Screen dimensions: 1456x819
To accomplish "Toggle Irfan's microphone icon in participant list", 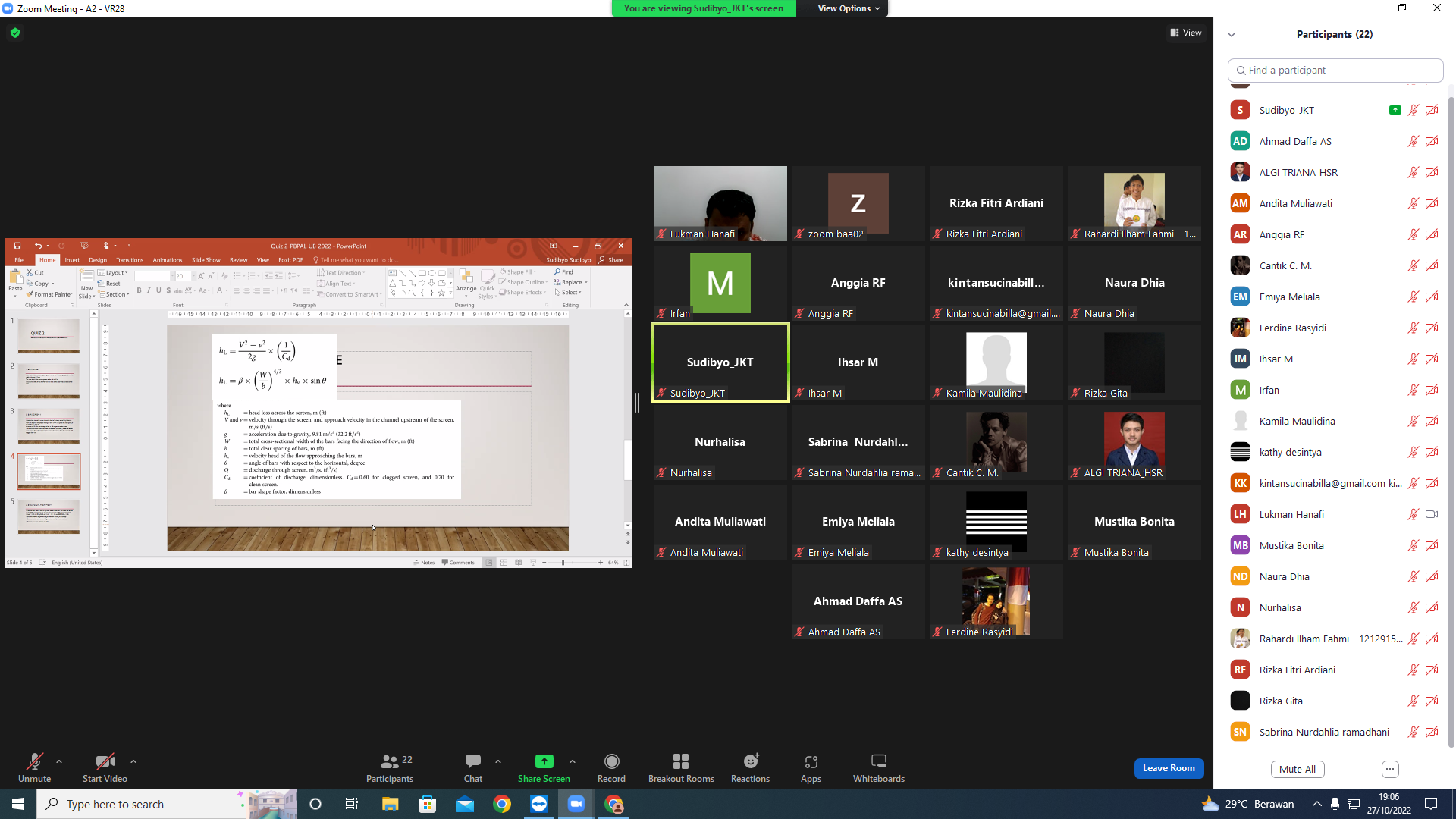I will tap(1414, 390).
